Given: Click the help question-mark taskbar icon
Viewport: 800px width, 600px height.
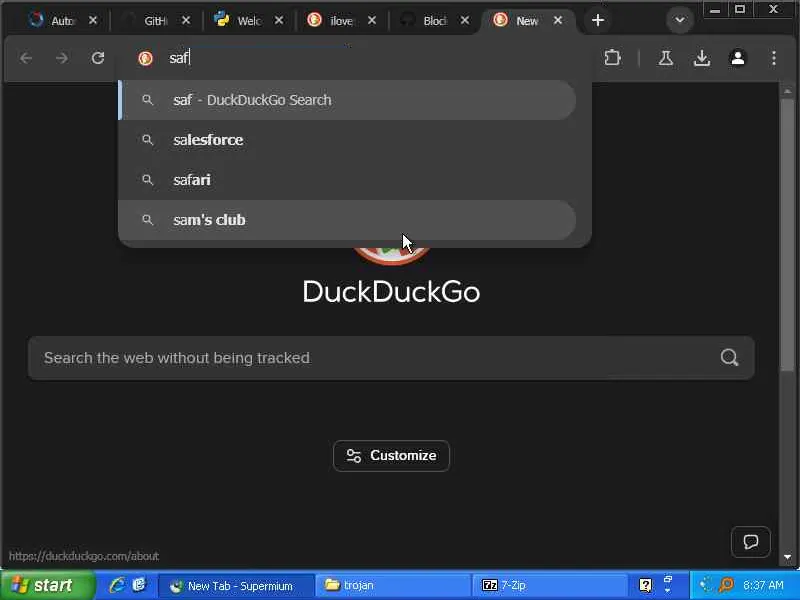Looking at the screenshot, I should click(x=645, y=585).
